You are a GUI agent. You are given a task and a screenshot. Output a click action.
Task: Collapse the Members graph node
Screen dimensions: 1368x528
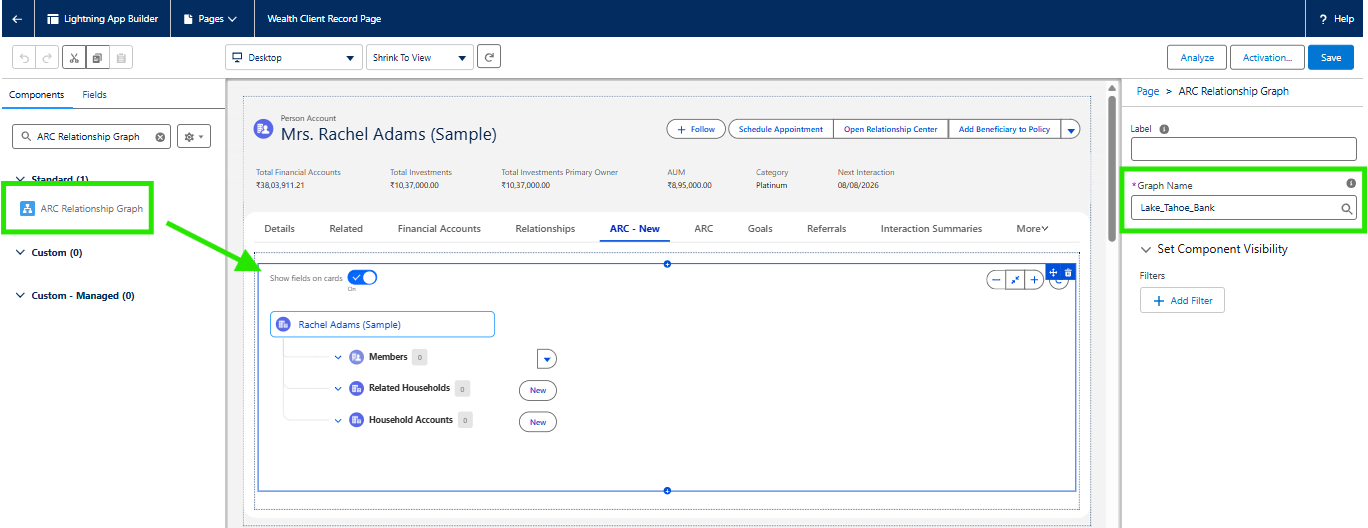[338, 357]
